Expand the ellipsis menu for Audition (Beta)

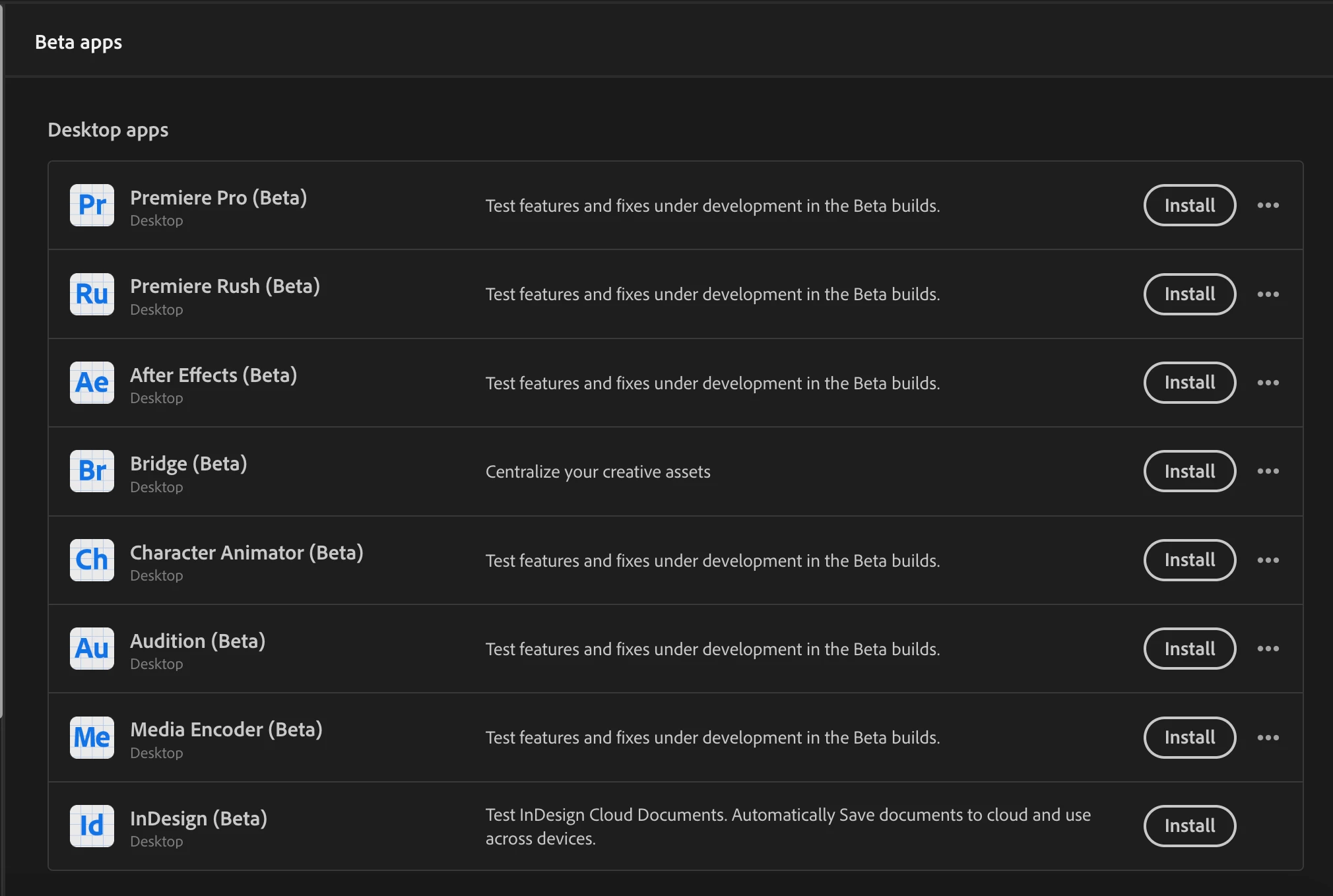click(x=1268, y=649)
